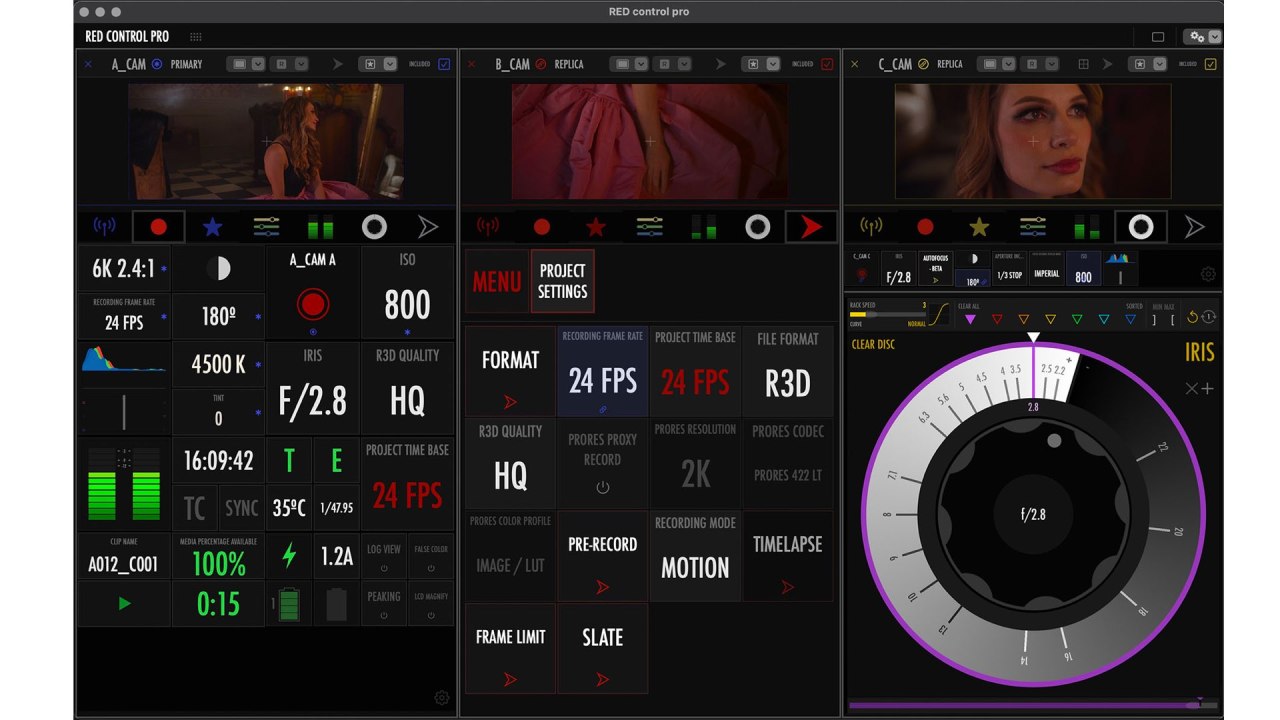Viewport: 1280px width, 720px height.
Task: Click B_CAM wireless connection icon
Action: (x=488, y=227)
